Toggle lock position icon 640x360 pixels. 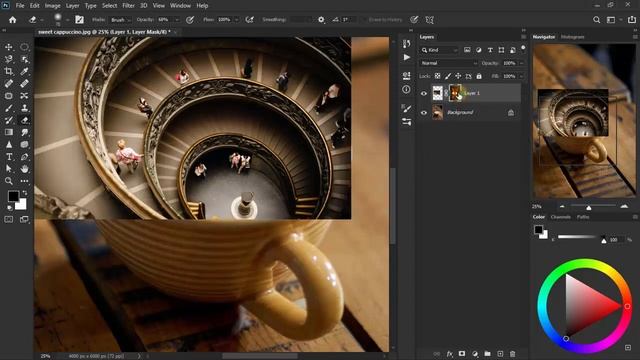pyautogui.click(x=458, y=76)
